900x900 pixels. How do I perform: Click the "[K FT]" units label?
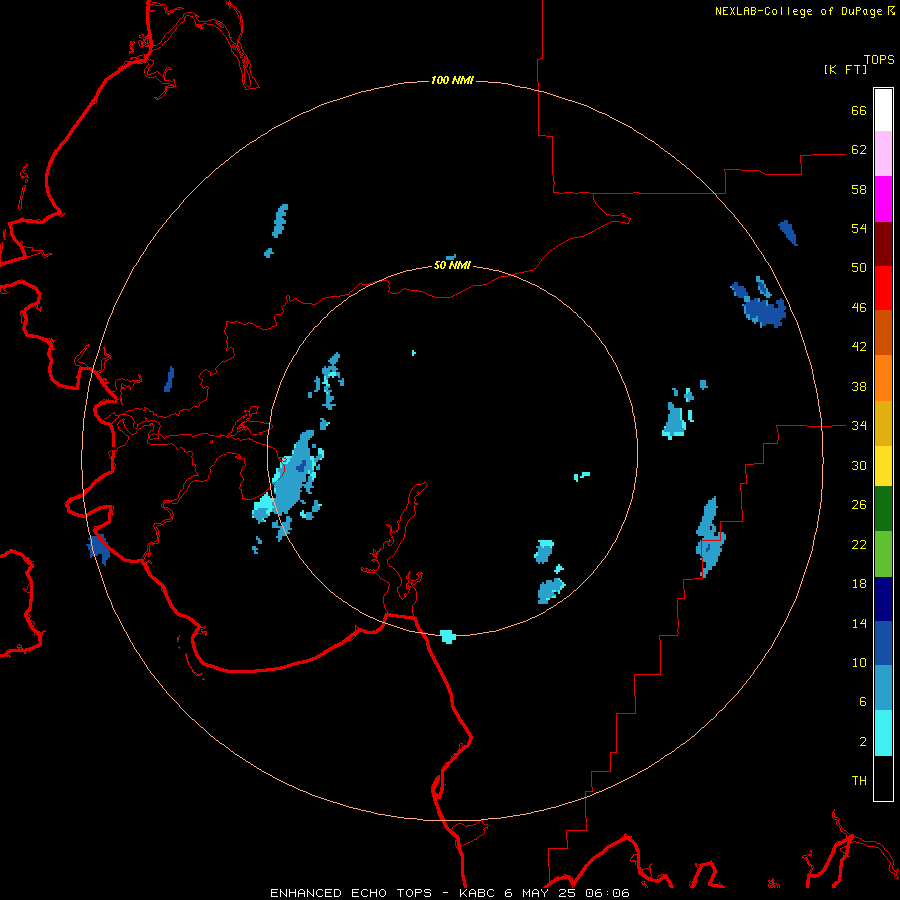coord(845,69)
